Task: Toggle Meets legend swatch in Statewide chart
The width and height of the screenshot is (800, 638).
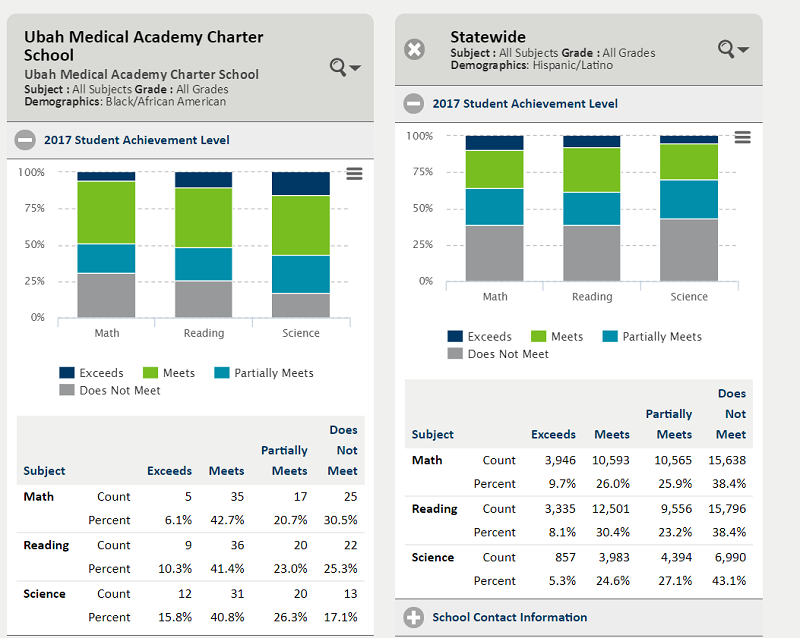Action: (x=539, y=336)
